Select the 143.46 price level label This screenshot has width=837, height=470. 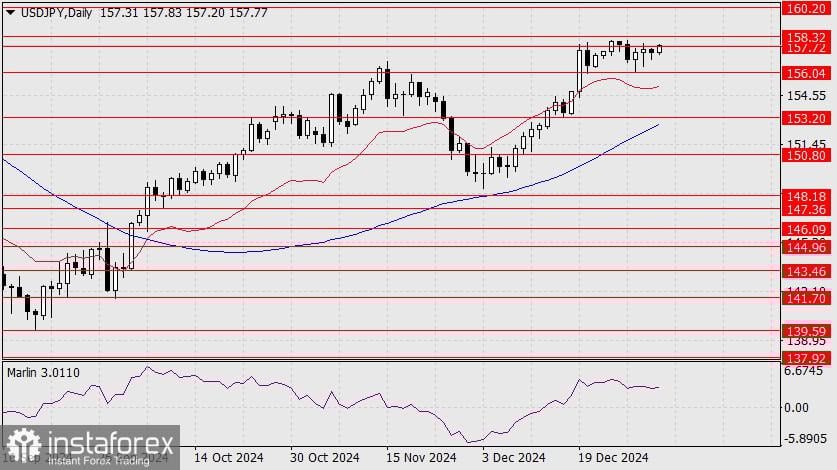(x=807, y=272)
